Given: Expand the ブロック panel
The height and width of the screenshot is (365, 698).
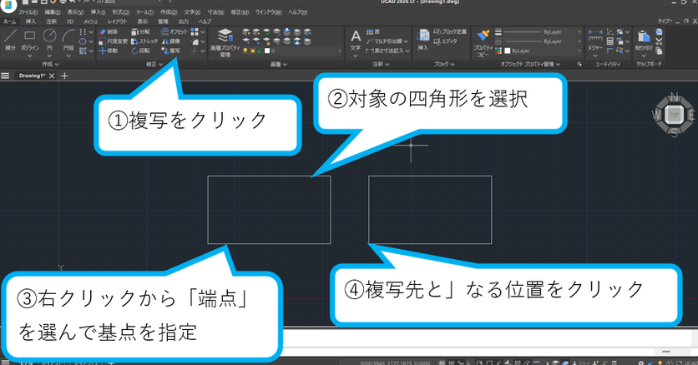Looking at the screenshot, I should tap(444, 64).
